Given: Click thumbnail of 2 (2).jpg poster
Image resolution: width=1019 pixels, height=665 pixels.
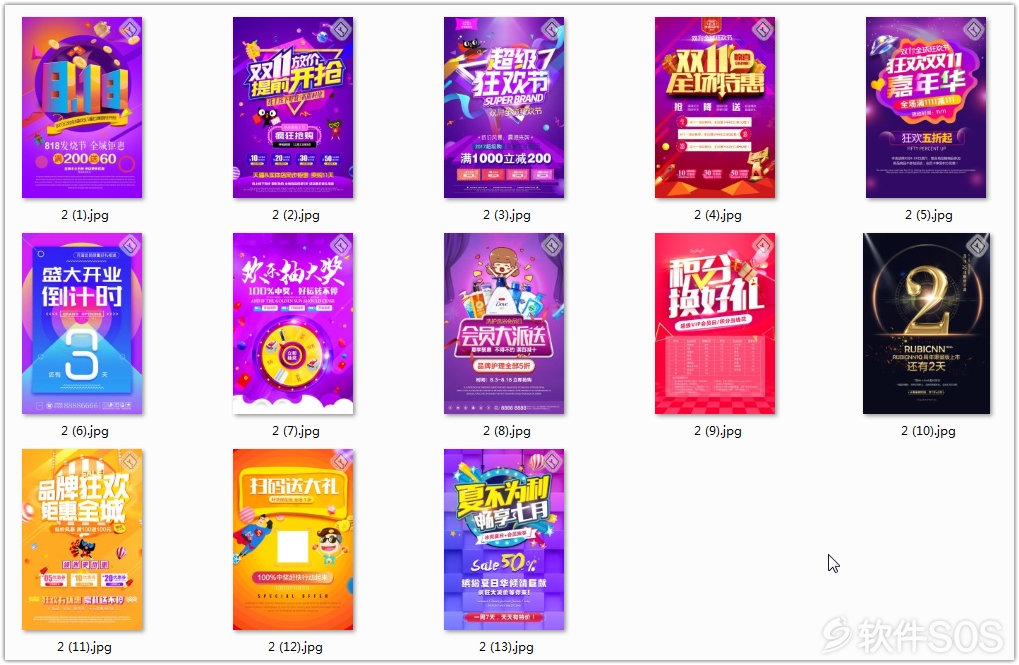Looking at the screenshot, I should pyautogui.click(x=293, y=107).
